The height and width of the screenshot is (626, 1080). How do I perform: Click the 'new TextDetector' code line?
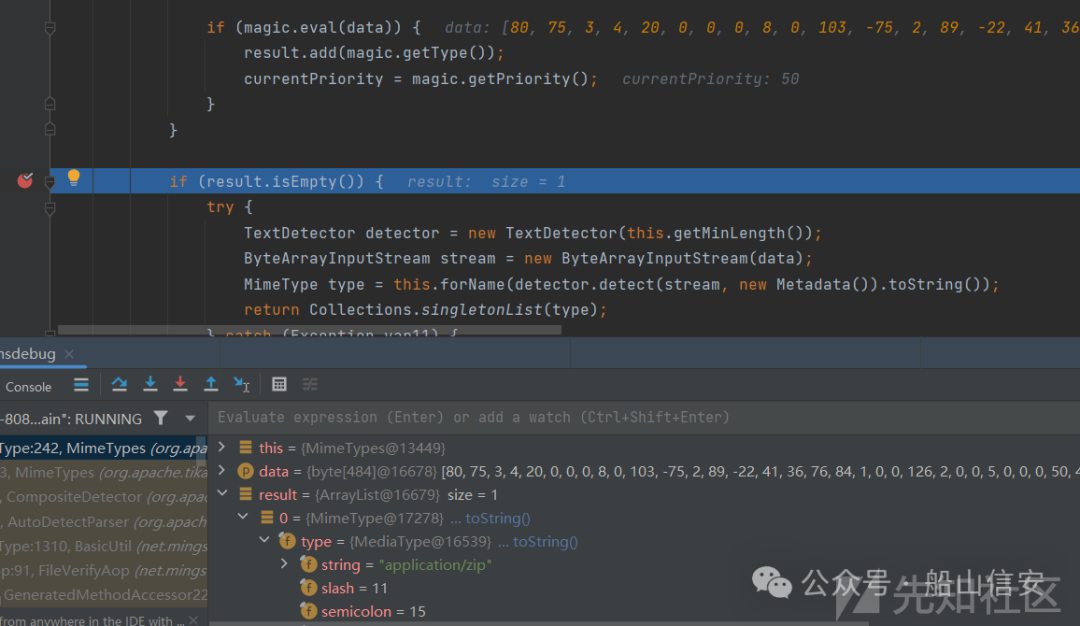(532, 233)
